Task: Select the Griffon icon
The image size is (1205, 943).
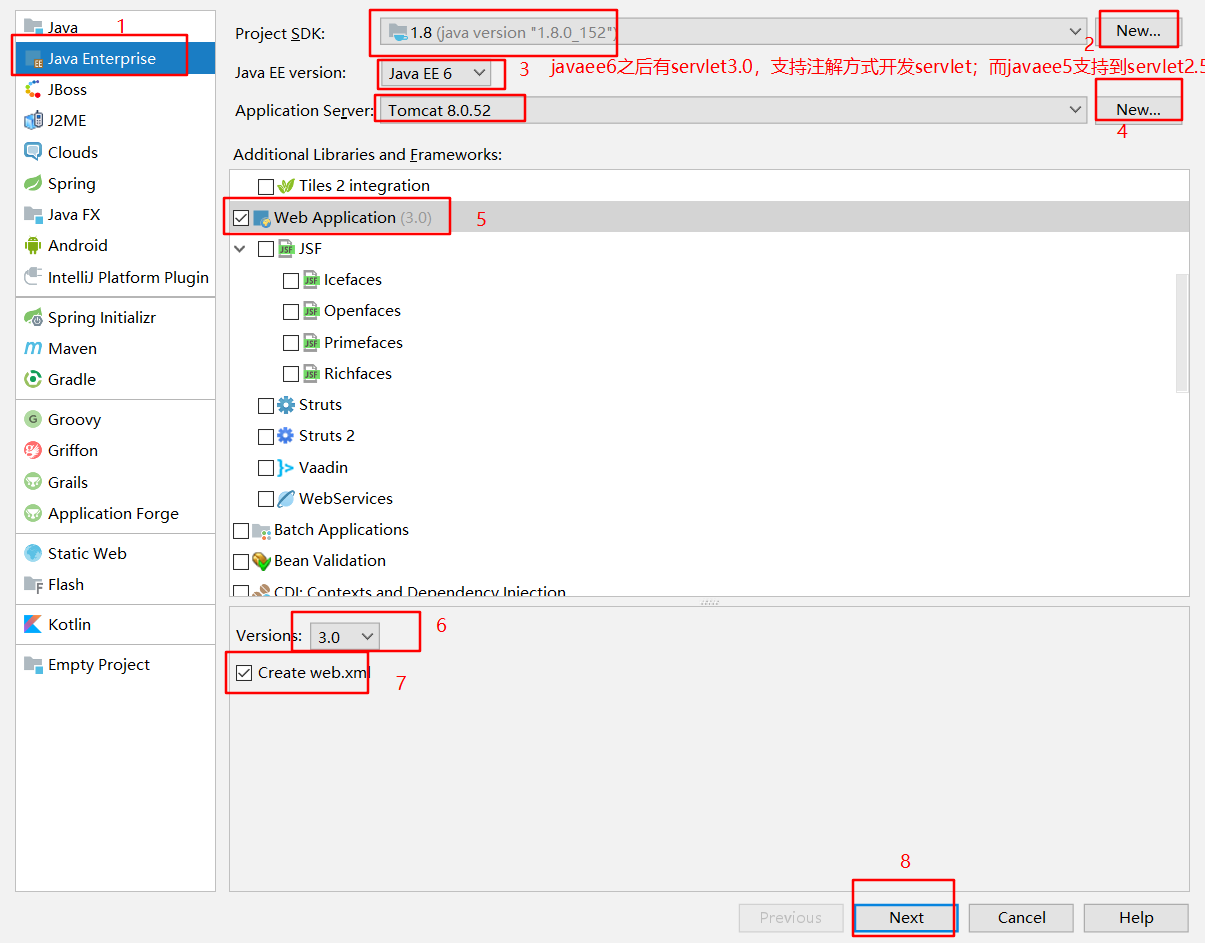Action: [33, 451]
